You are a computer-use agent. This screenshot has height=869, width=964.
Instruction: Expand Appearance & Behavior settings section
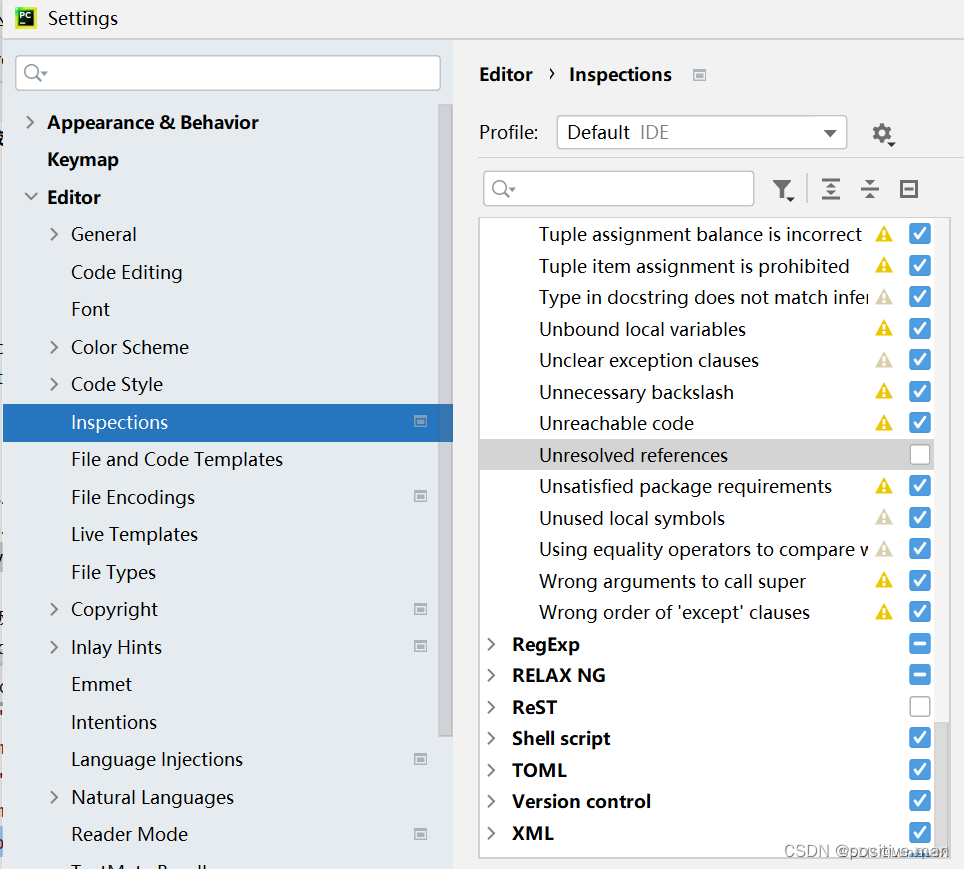point(30,122)
